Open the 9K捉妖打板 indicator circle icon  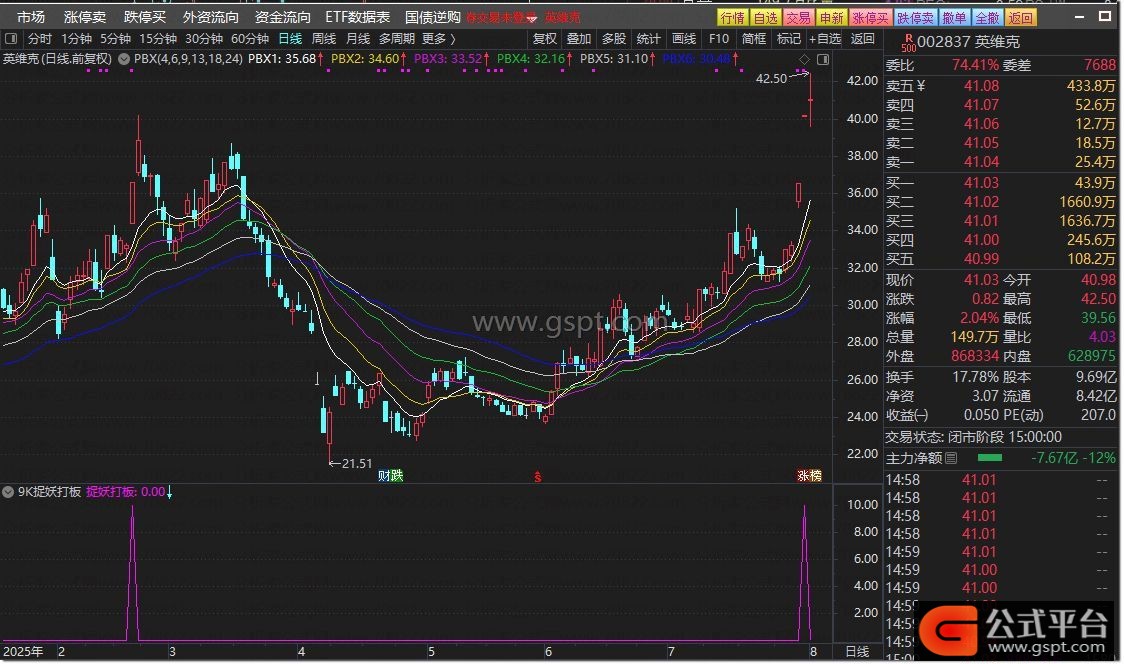point(8,492)
